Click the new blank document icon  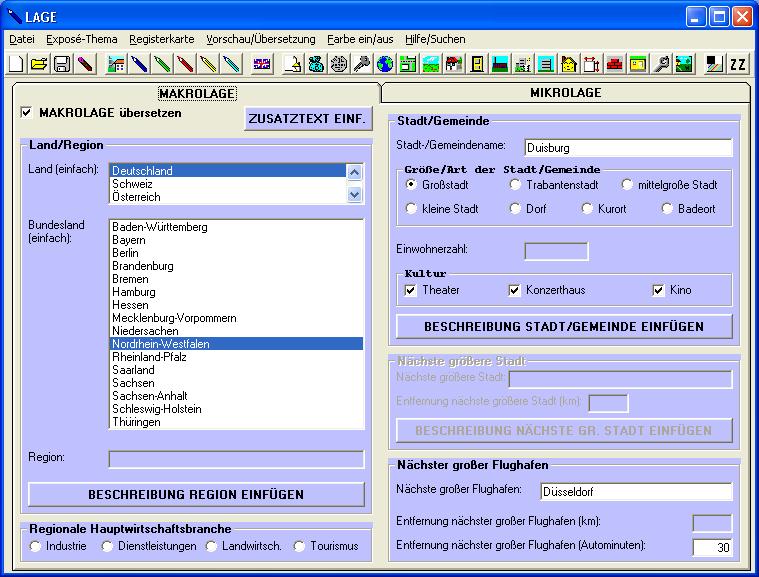point(16,65)
